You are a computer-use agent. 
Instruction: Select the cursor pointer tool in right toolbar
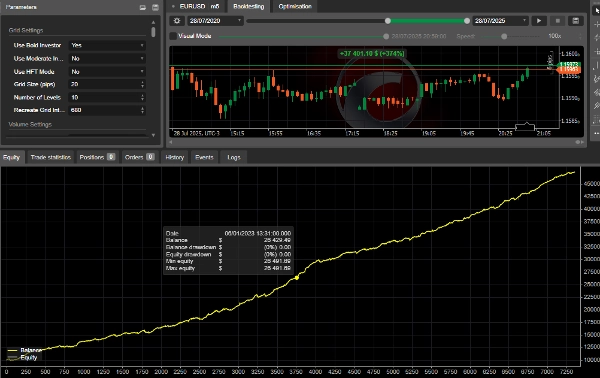click(597, 10)
